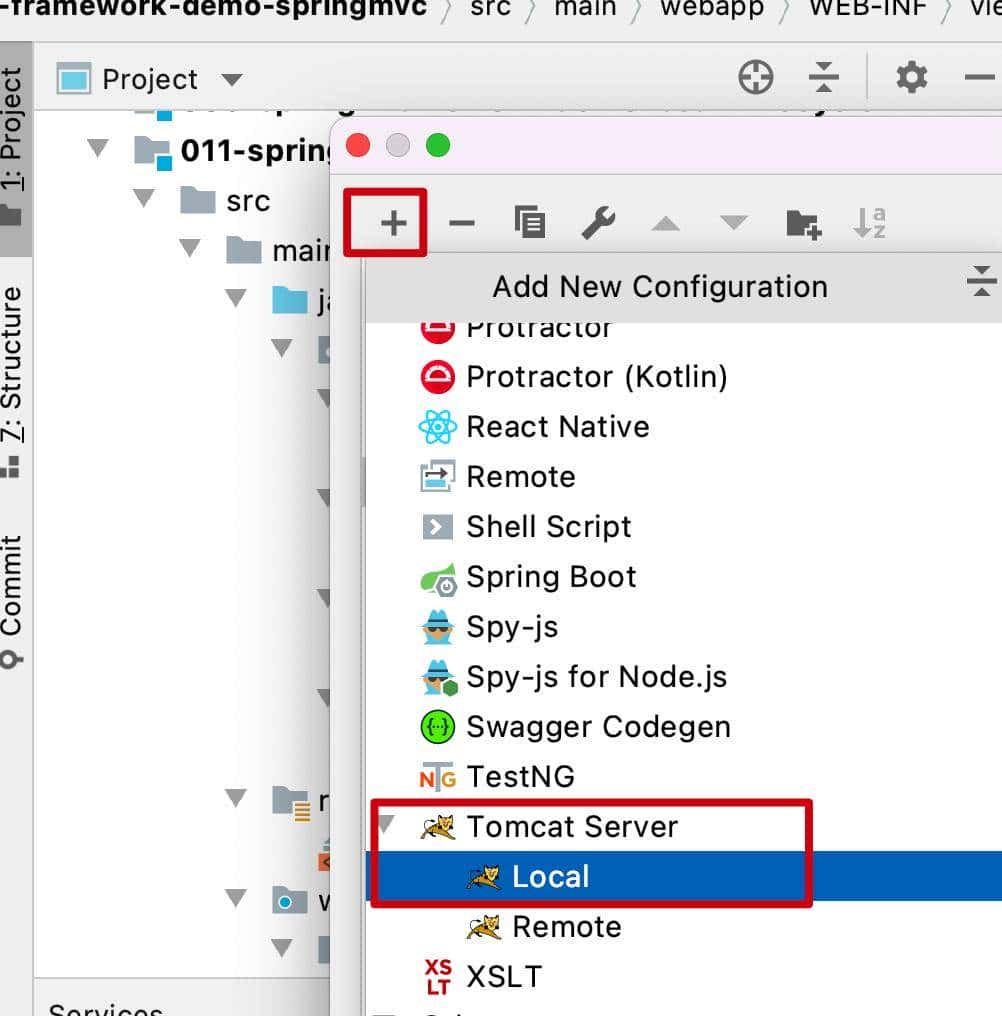Click WEB-INF in the breadcrumb path
Viewport: 1002px width, 1016px height.
867,8
